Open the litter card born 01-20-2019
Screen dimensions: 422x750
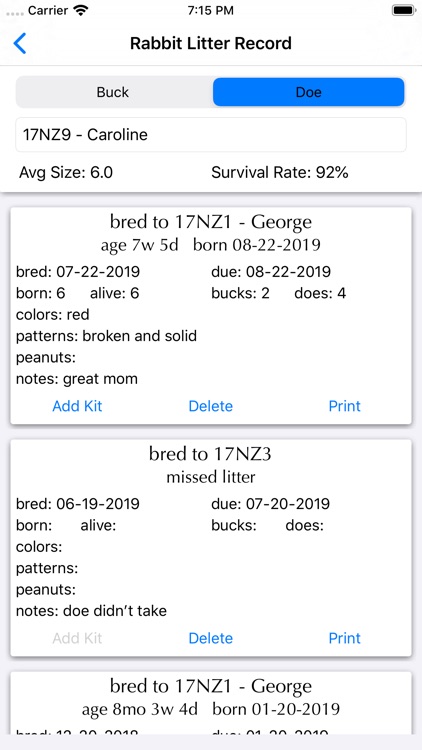pos(211,703)
